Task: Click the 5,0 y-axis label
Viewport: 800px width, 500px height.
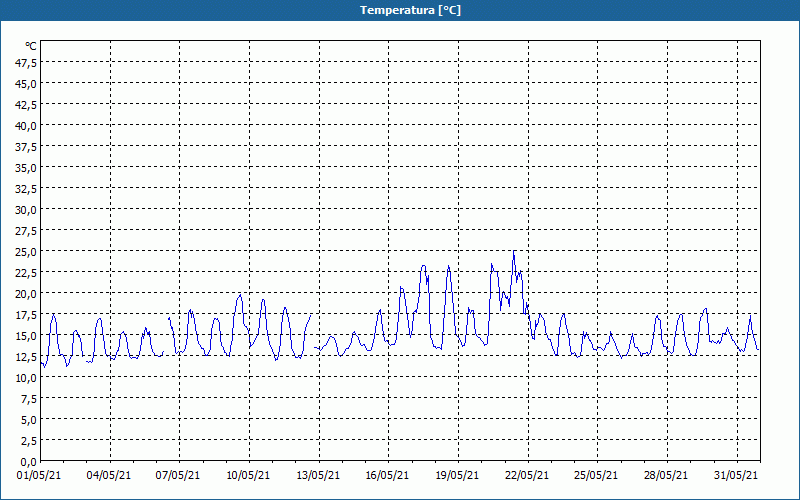Action: click(29, 420)
